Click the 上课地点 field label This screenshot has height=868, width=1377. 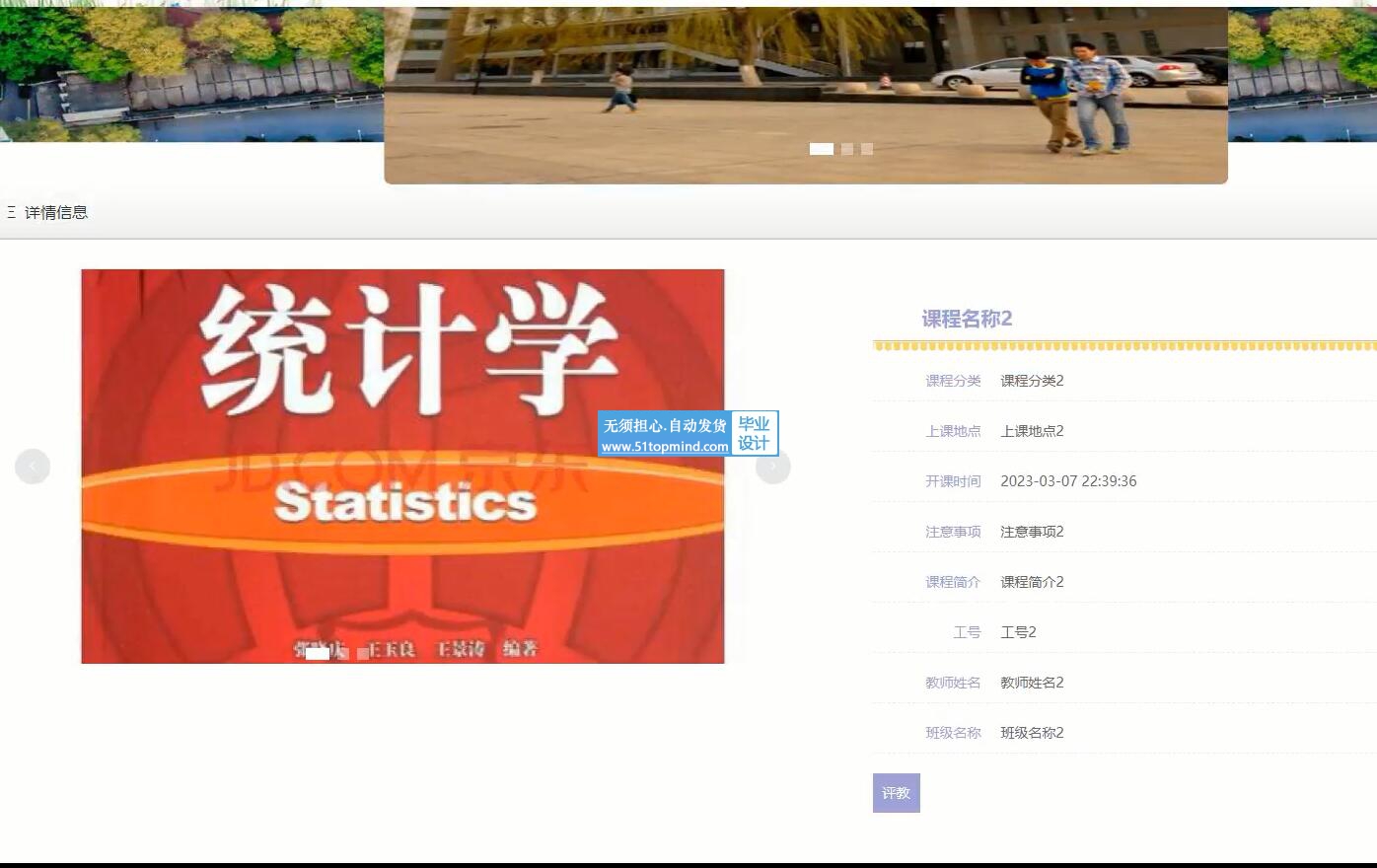(953, 431)
